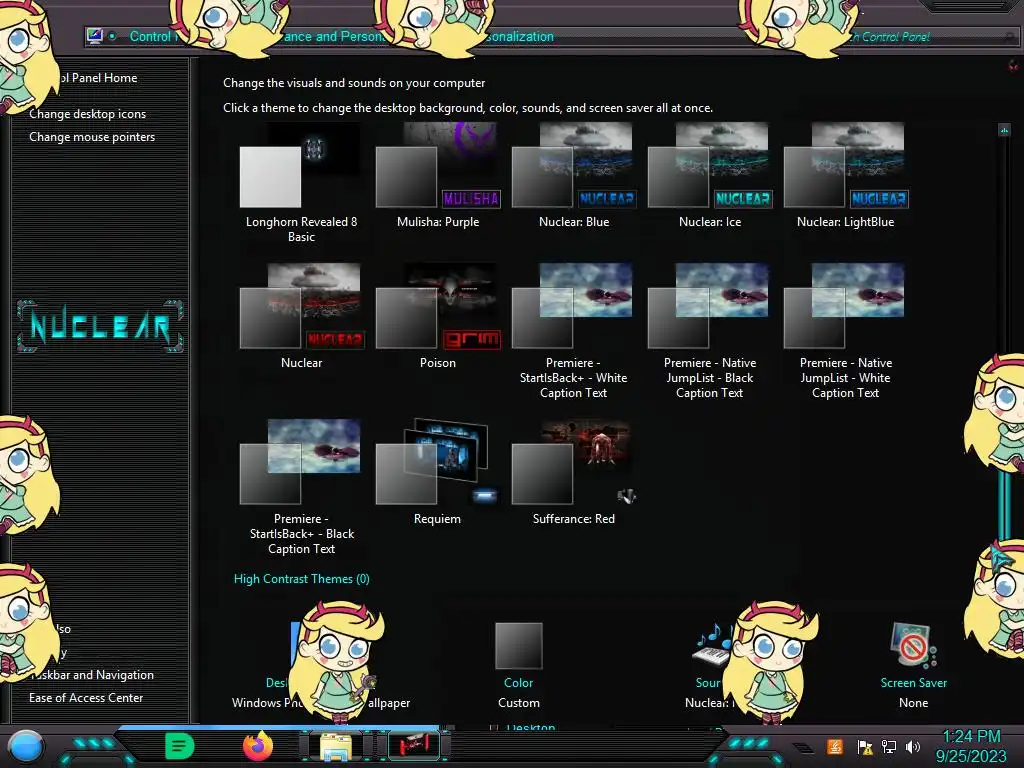The width and height of the screenshot is (1024, 768).
Task: Click the Personalization breadcrumb in address bar
Action: pos(518,37)
